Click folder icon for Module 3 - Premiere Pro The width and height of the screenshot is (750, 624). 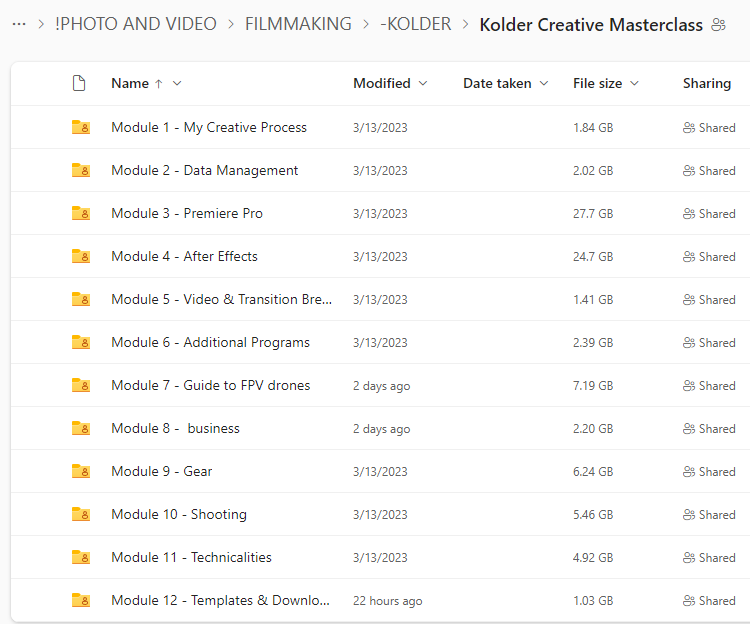point(81,213)
